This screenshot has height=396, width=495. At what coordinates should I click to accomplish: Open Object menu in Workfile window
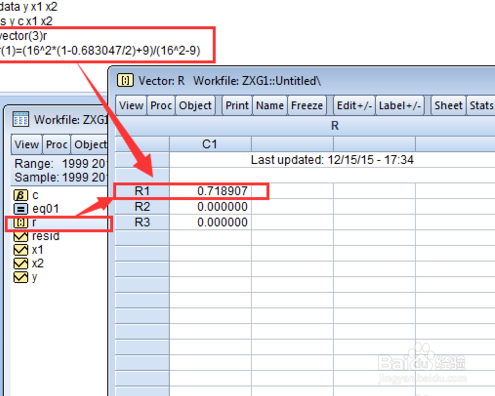coord(90,145)
